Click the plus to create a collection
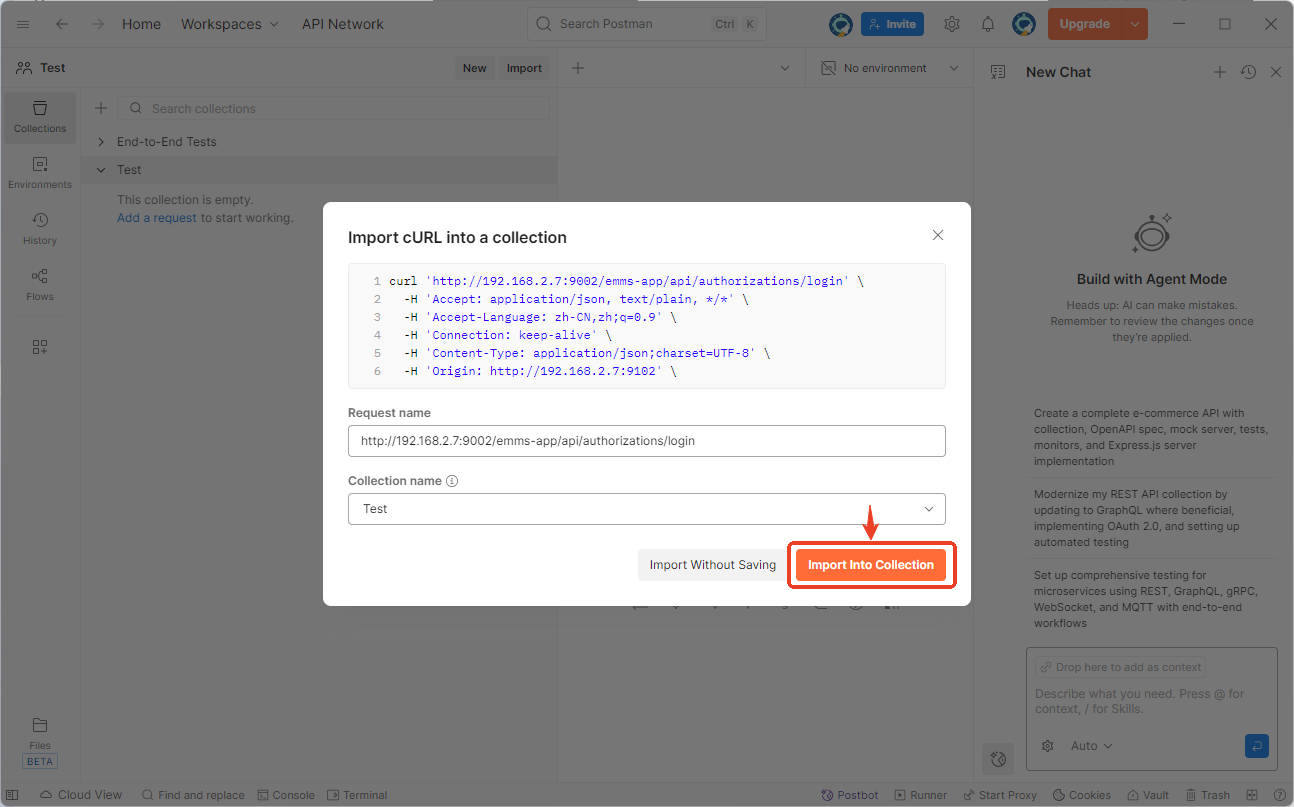Viewport: 1294px width, 807px height. [100, 108]
